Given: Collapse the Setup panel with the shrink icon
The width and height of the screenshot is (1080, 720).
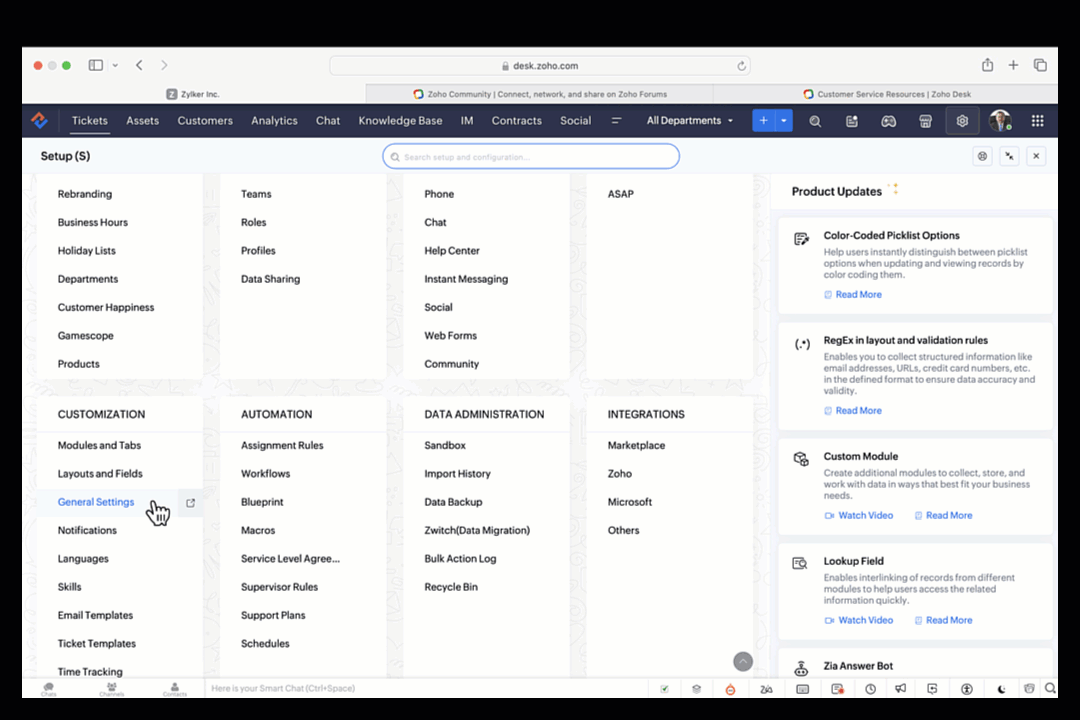Looking at the screenshot, I should click(1009, 156).
